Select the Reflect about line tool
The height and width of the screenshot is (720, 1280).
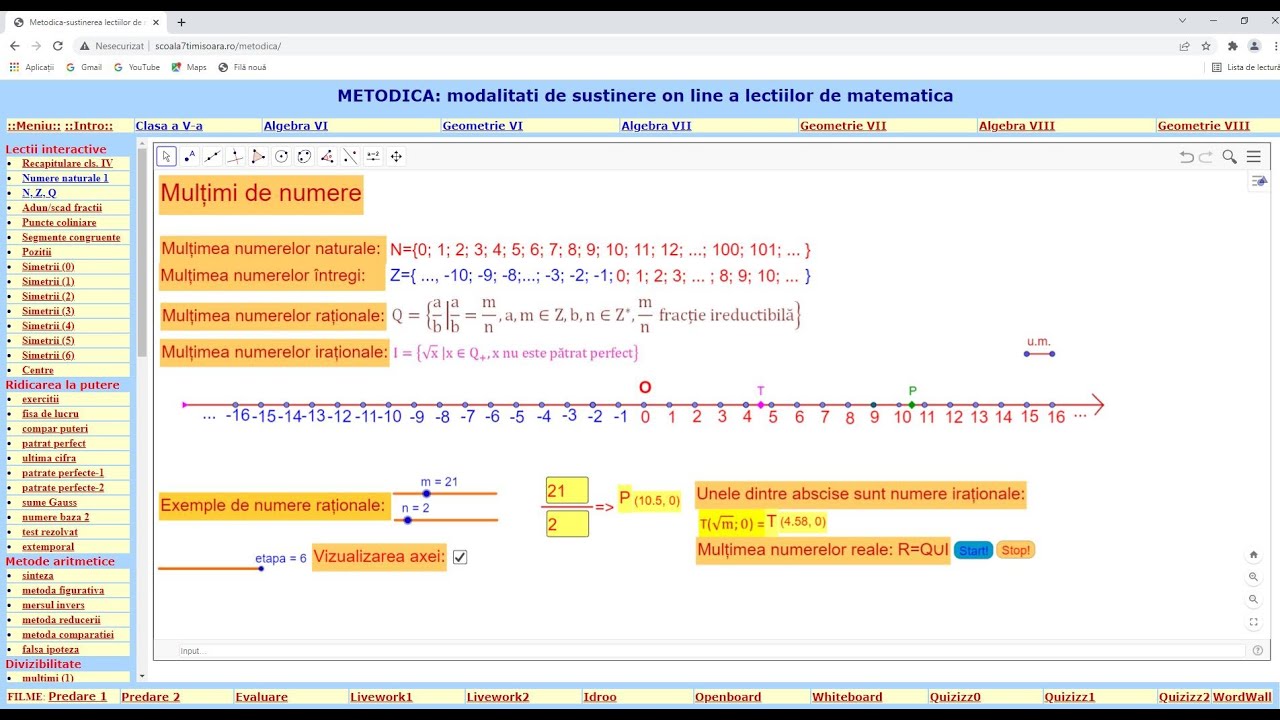[x=350, y=156]
